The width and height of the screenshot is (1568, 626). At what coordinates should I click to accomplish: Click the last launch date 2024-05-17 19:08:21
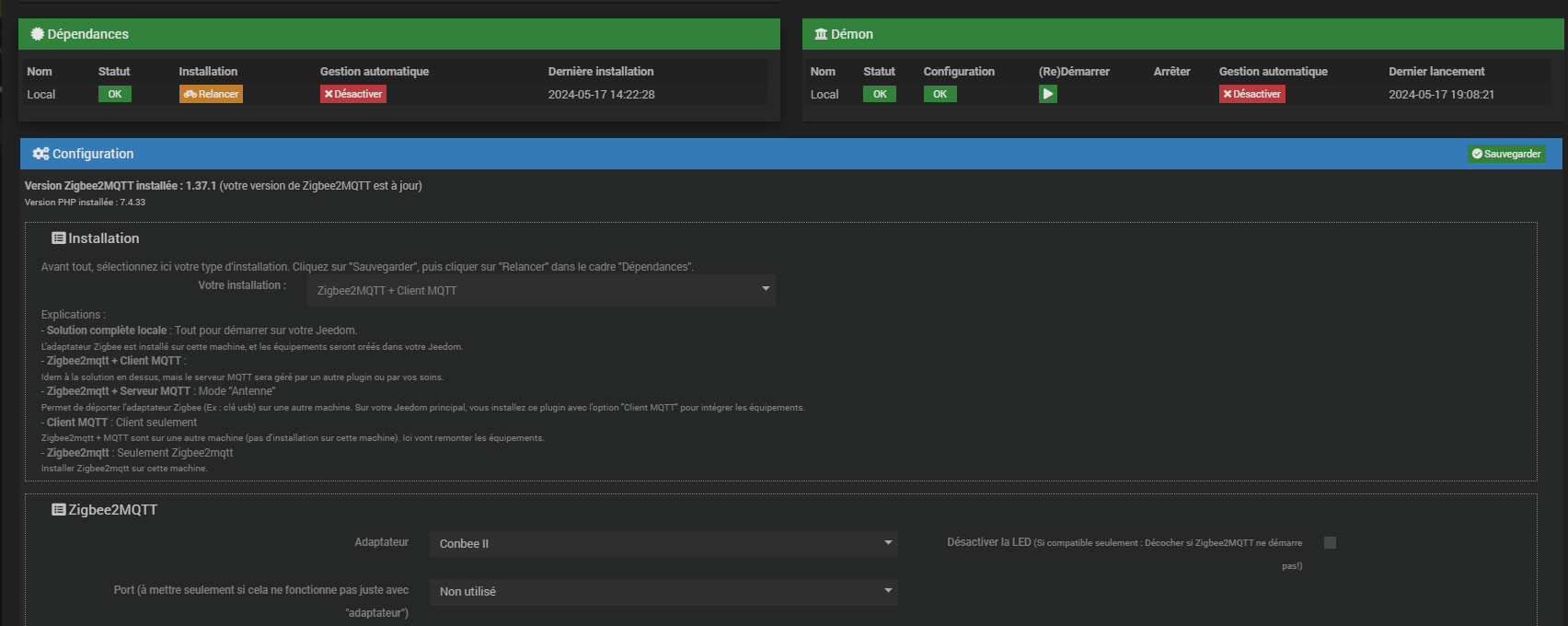1442,94
